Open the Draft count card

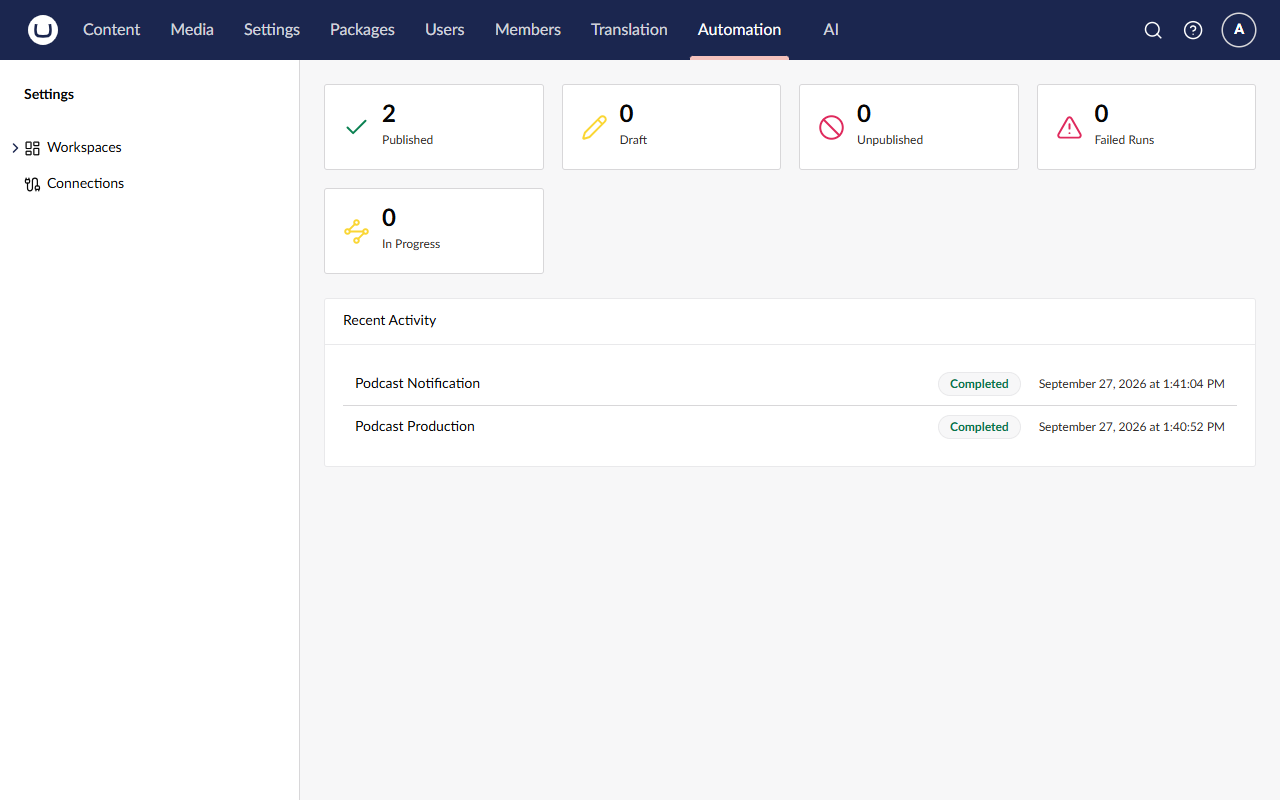pyautogui.click(x=671, y=127)
